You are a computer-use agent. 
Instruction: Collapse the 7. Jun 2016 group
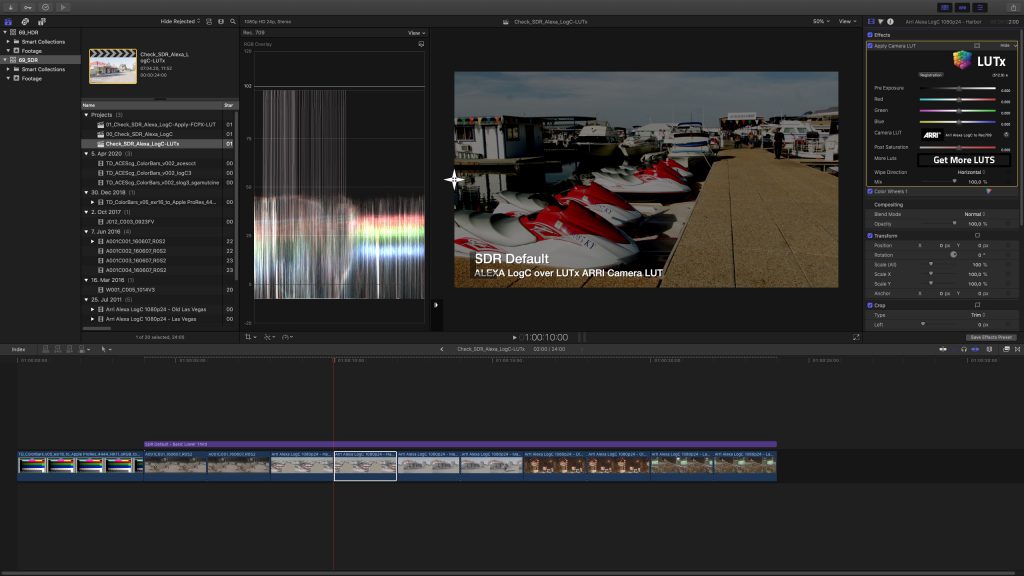tap(86, 231)
